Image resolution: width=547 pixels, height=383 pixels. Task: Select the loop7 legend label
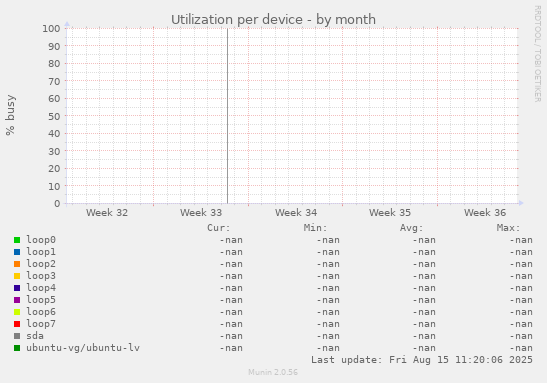41,324
